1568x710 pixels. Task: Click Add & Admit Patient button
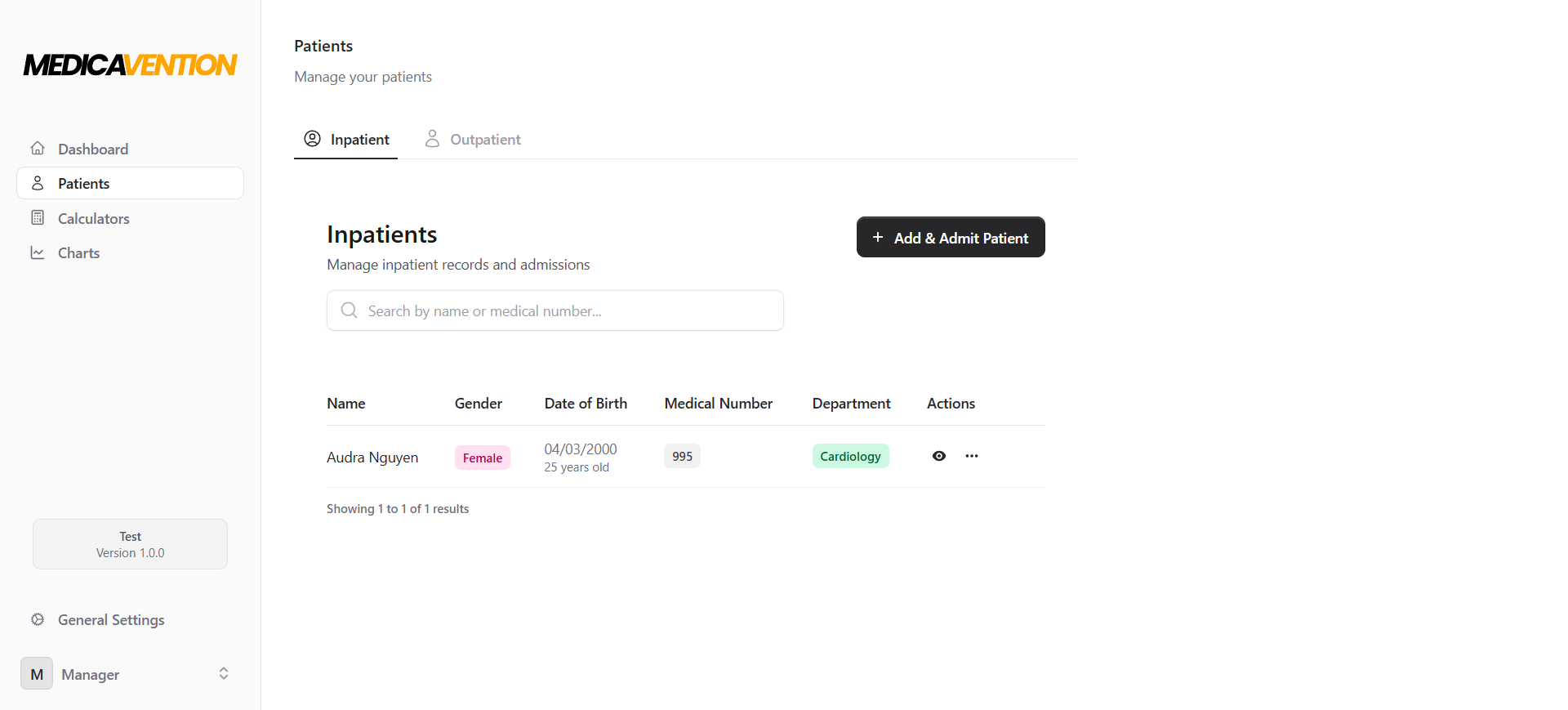point(951,238)
